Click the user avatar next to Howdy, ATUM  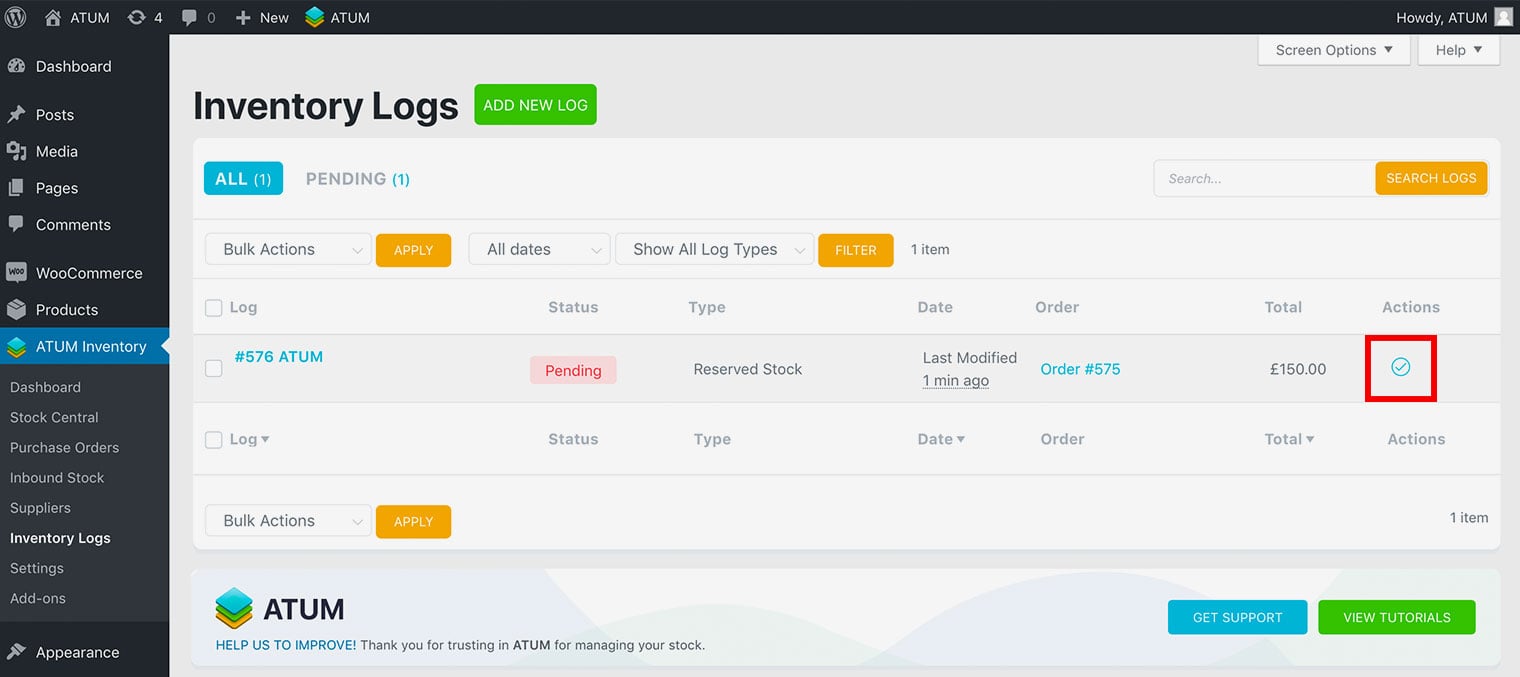tap(1503, 17)
